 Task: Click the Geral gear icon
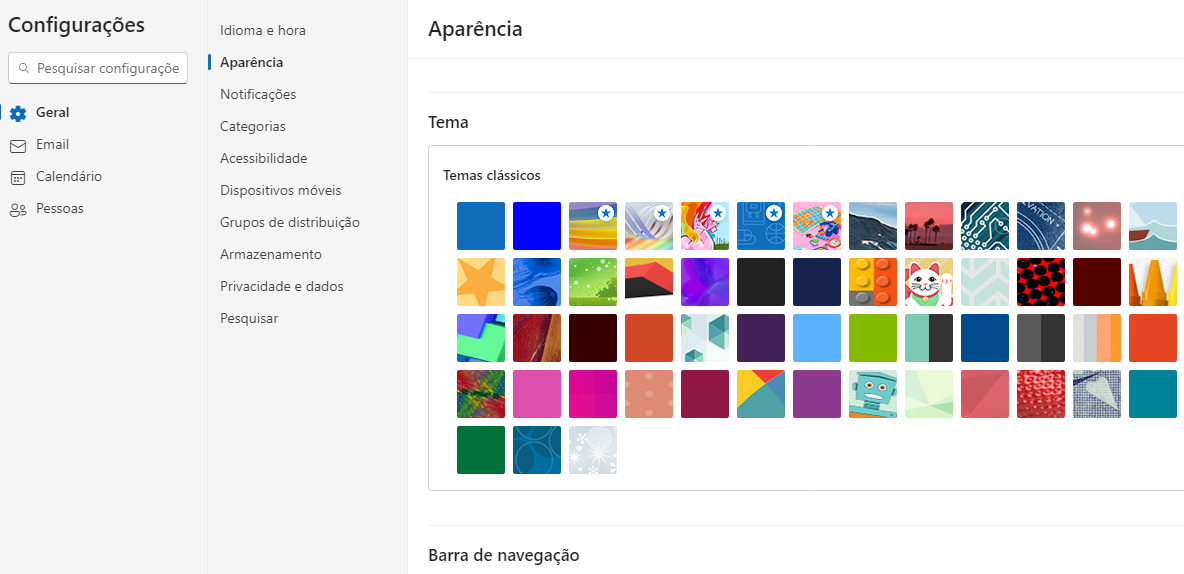(x=17, y=113)
